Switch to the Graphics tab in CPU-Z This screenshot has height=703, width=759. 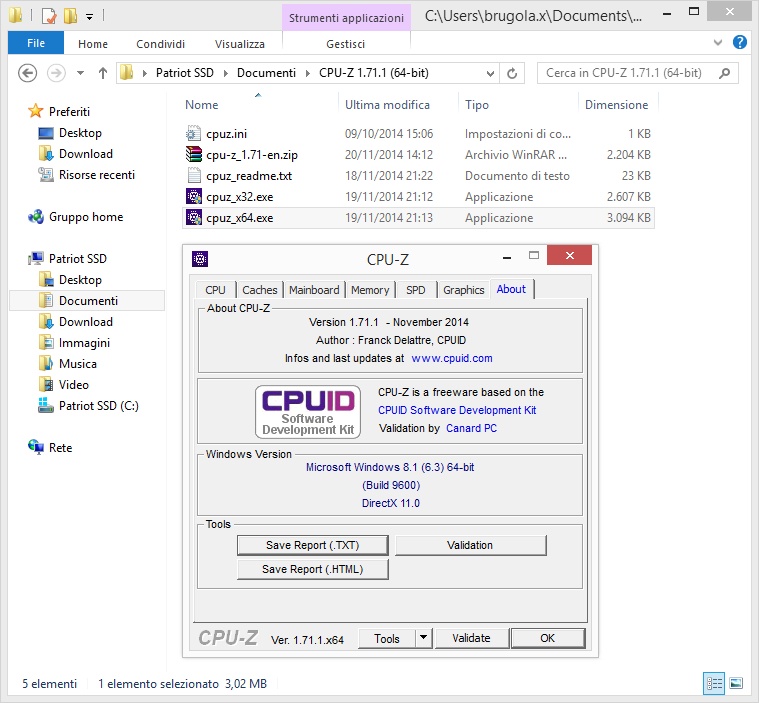pyautogui.click(x=464, y=290)
